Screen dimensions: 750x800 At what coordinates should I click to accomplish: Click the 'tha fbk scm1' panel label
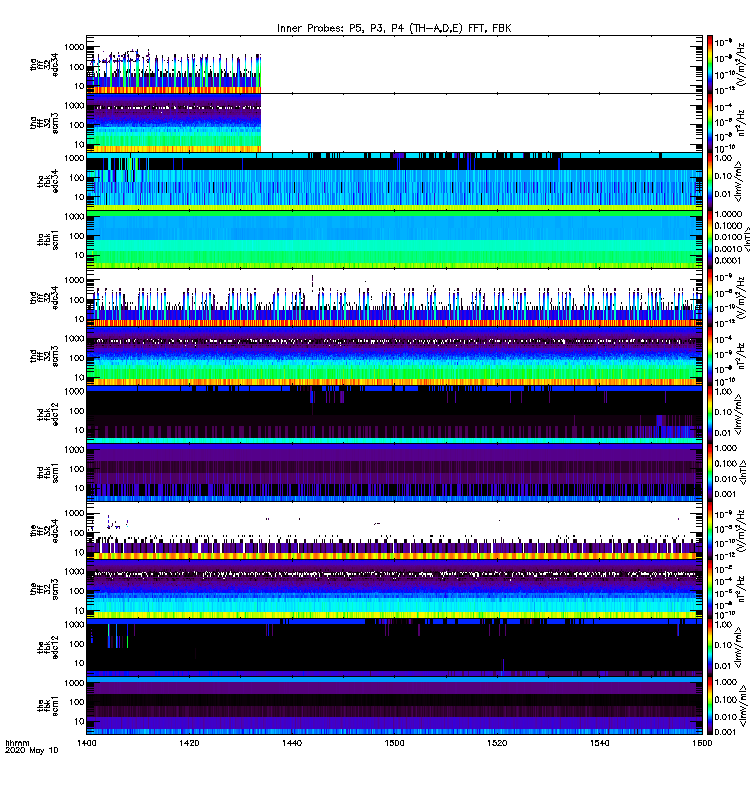pyautogui.click(x=48, y=240)
